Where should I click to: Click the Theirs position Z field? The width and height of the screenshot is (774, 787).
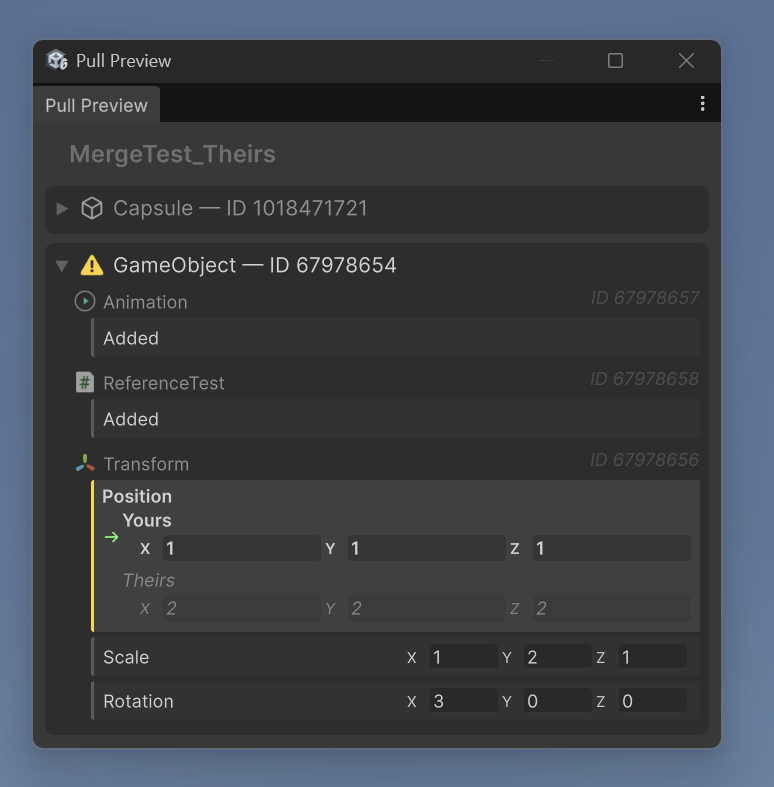[611, 608]
